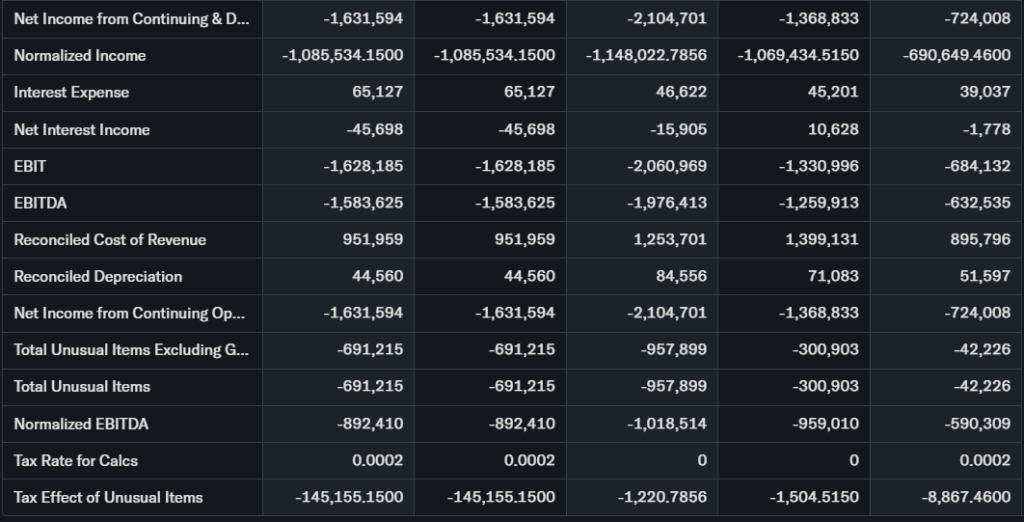The width and height of the screenshot is (1024, 522).
Task: Click the Tax Effect of Unusual Items label
Action: coord(108,498)
